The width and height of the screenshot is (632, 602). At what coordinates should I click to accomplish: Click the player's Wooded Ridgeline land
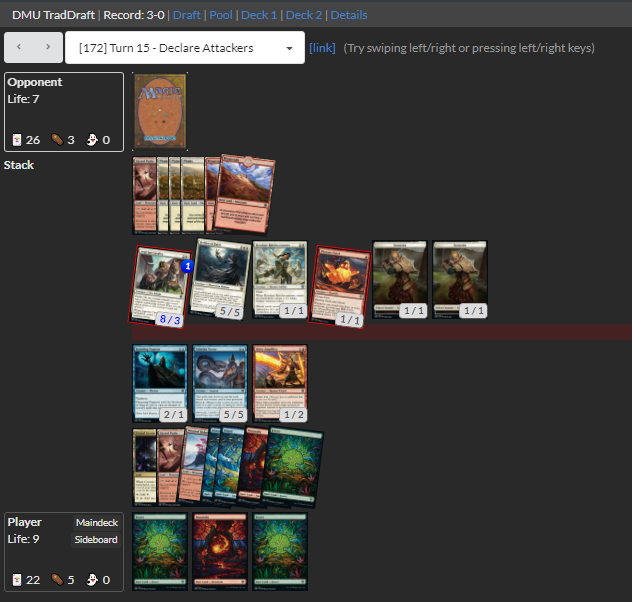194,464
